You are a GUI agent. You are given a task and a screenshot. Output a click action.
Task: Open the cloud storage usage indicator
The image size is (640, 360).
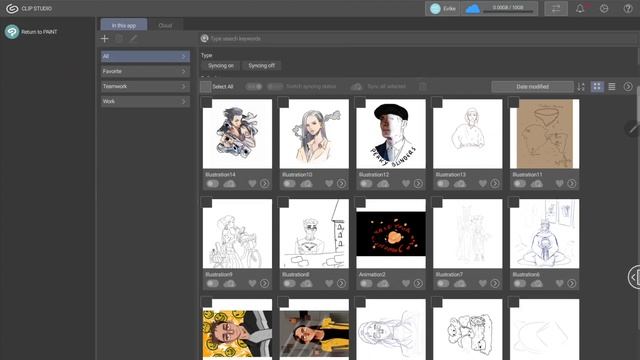(500, 9)
